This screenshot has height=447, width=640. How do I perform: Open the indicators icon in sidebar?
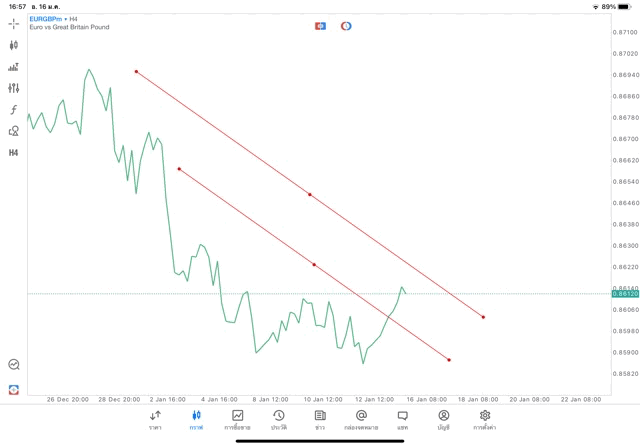coord(14,67)
